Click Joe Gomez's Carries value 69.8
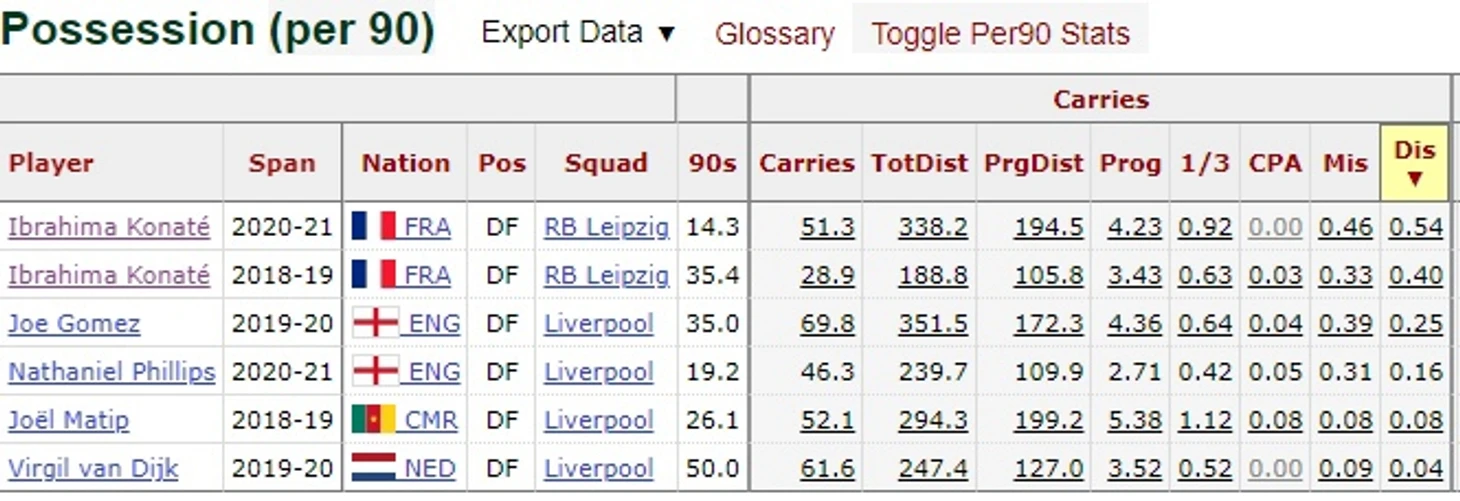 [x=827, y=324]
